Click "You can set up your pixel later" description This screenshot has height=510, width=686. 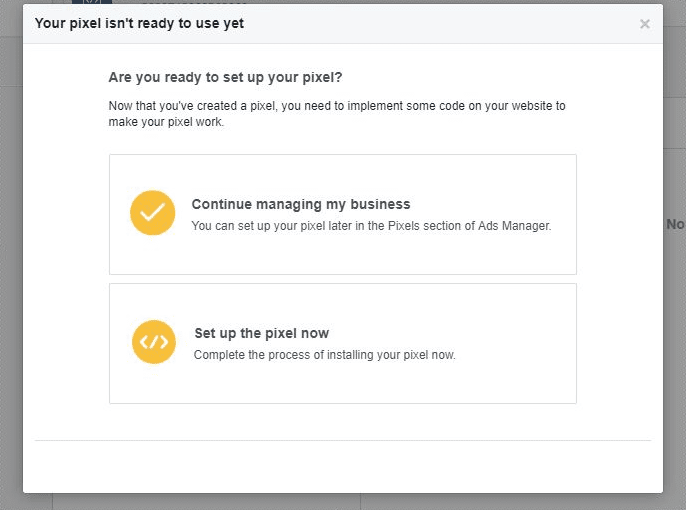click(x=371, y=226)
